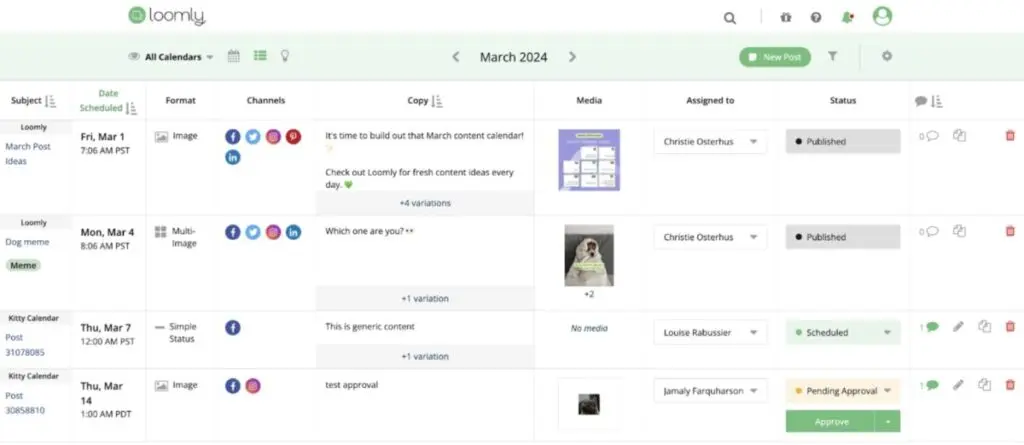
Task: Open assignee dropdown showing Louise Rabussier
Action: (x=710, y=333)
